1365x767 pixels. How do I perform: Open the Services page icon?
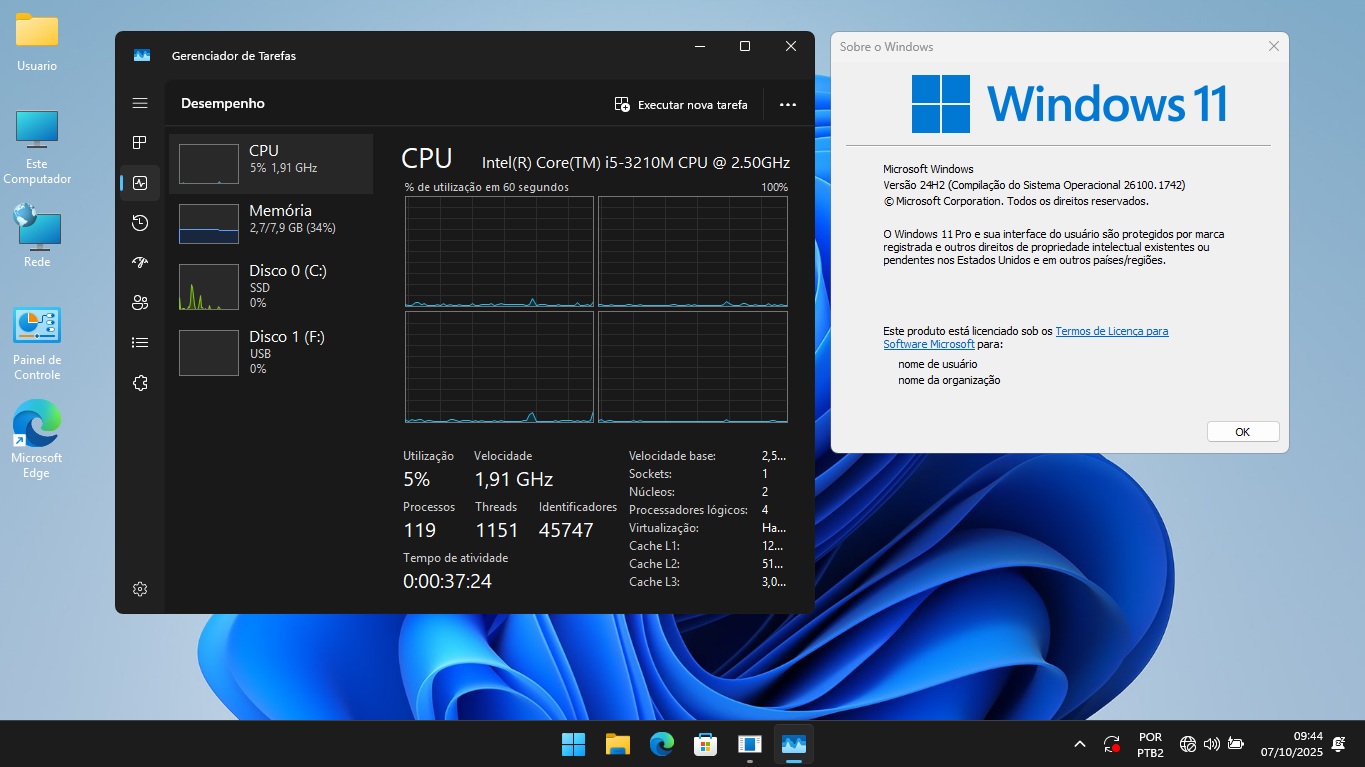pyautogui.click(x=140, y=383)
